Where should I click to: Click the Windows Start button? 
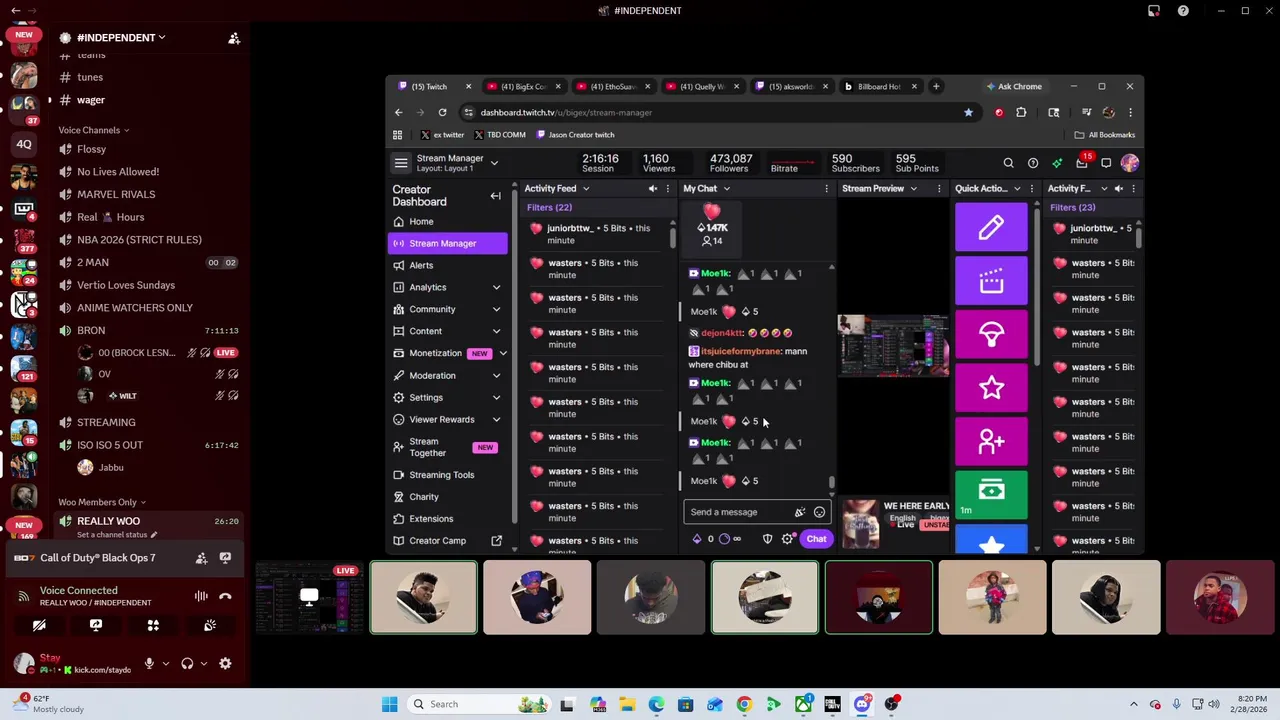click(x=390, y=704)
